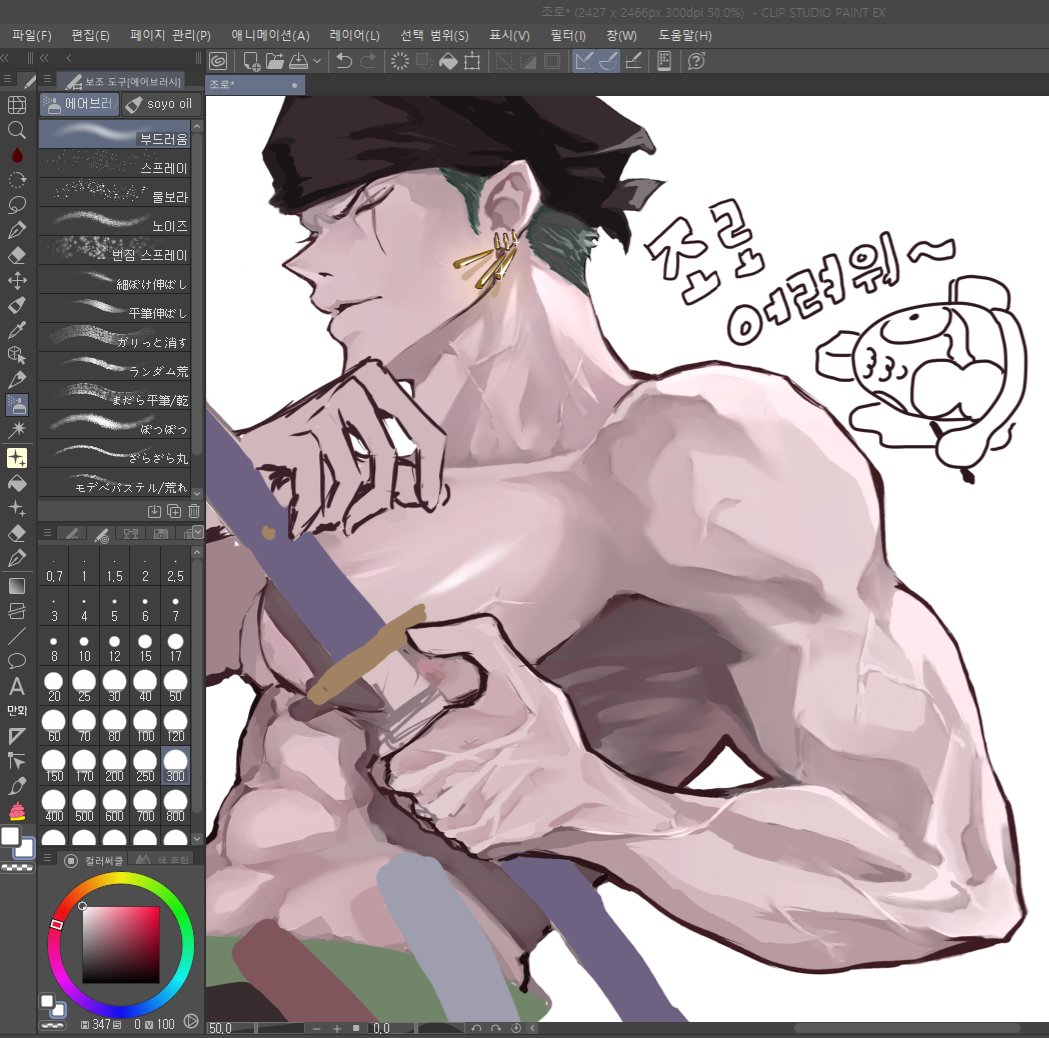Open the brush size panel menu
The height and width of the screenshot is (1038, 1049).
(x=47, y=533)
